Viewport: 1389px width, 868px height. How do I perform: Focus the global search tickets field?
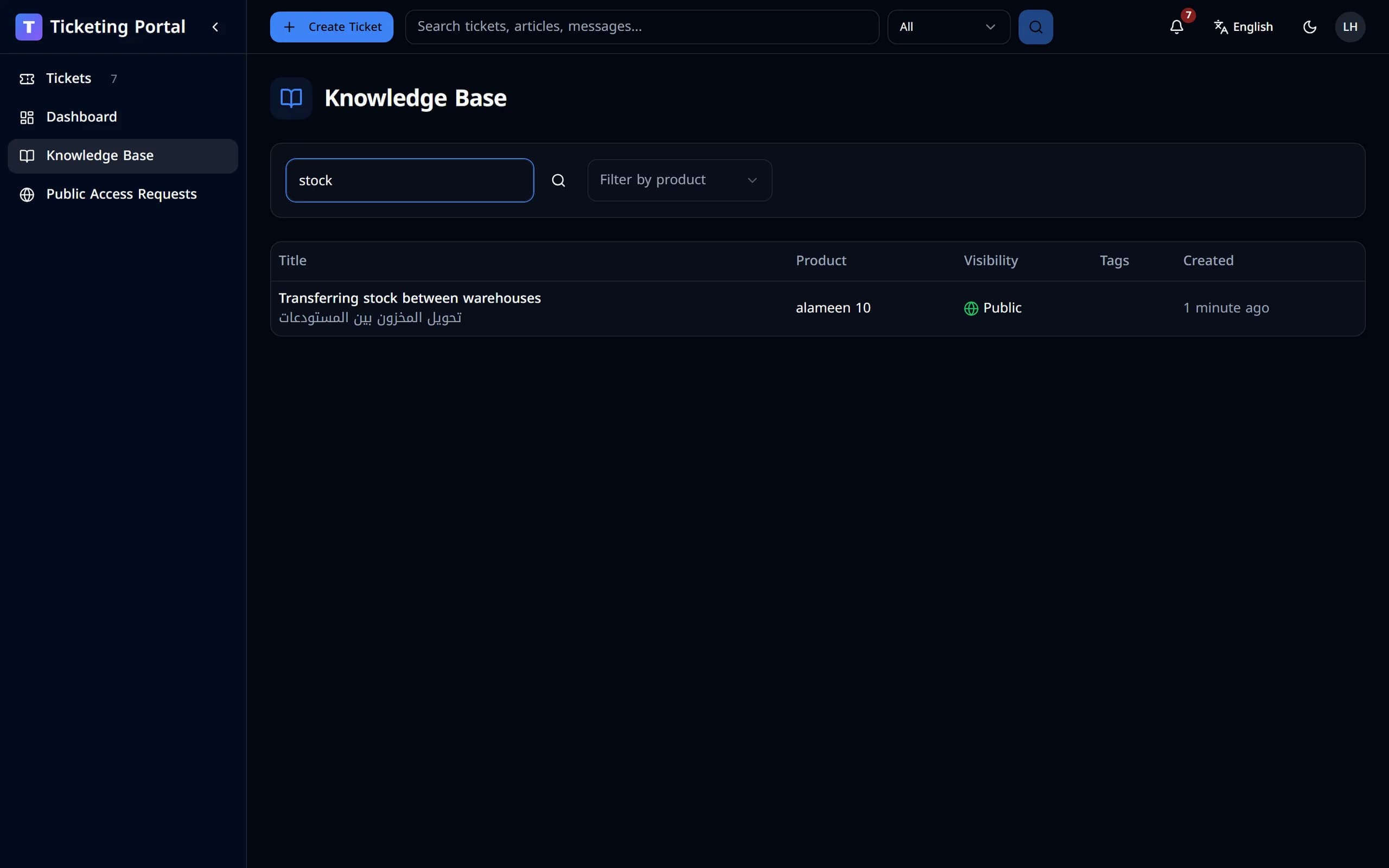642,27
